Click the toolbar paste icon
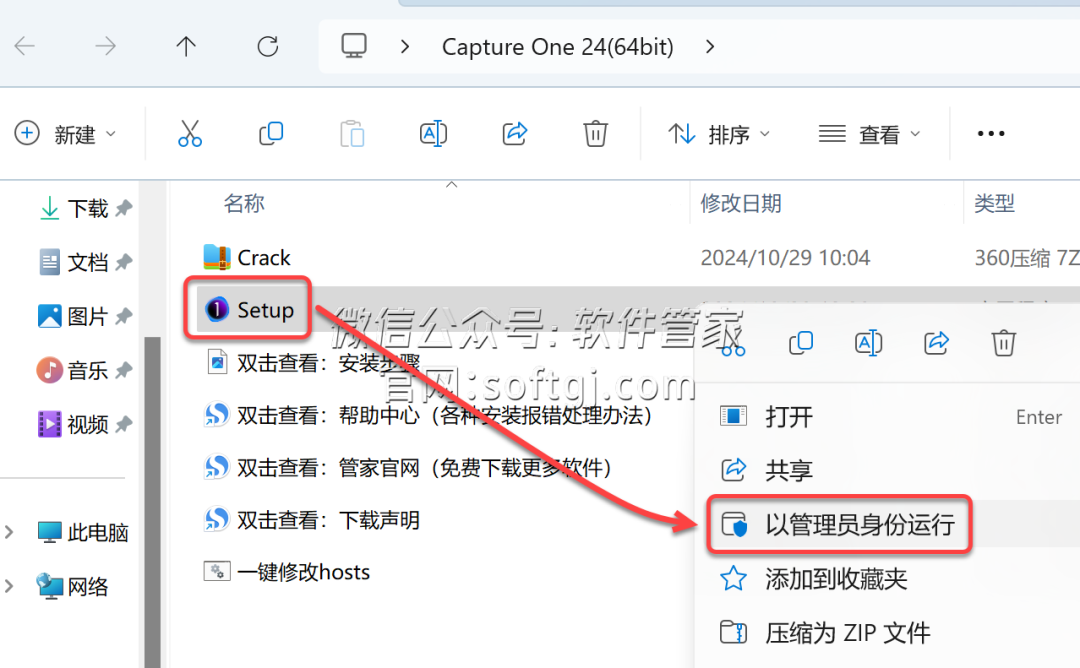The image size is (1080, 668). (x=352, y=134)
